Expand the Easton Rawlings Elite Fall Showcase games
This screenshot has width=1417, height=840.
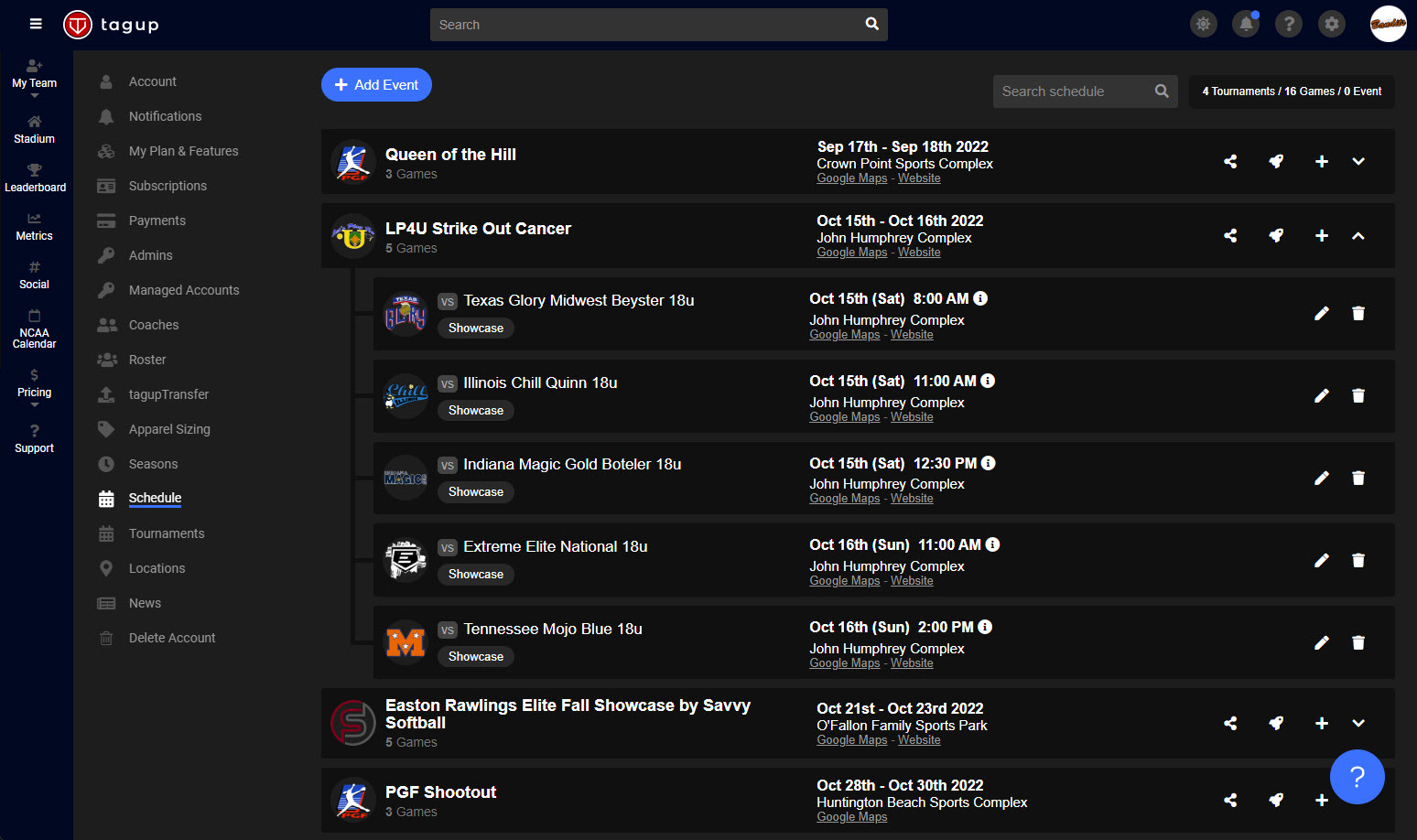tap(1358, 723)
